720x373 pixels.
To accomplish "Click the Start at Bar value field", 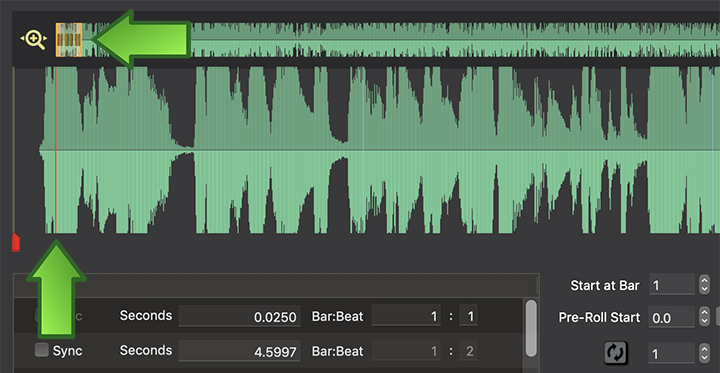I will [x=671, y=285].
